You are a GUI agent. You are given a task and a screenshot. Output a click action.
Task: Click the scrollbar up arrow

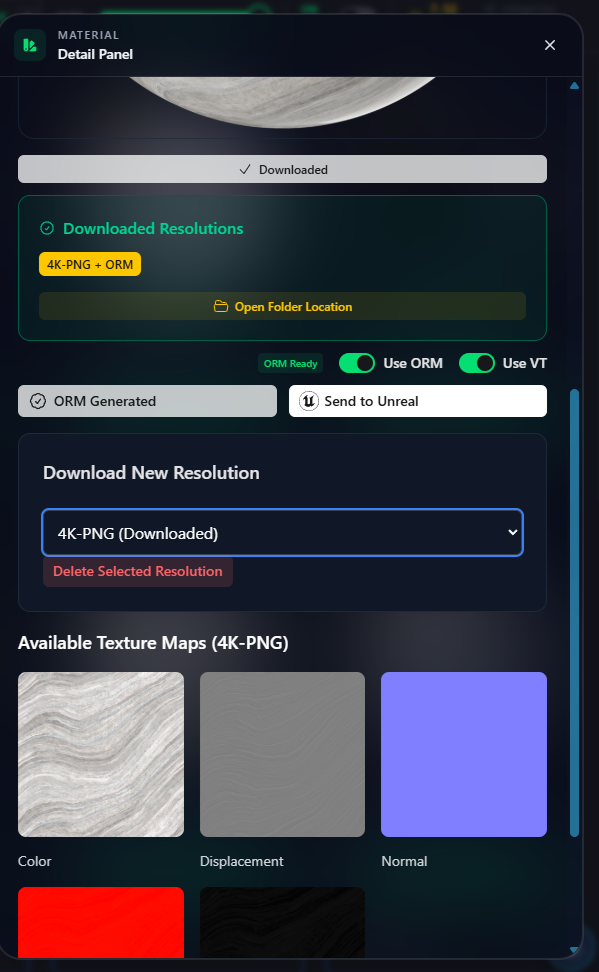point(574,86)
